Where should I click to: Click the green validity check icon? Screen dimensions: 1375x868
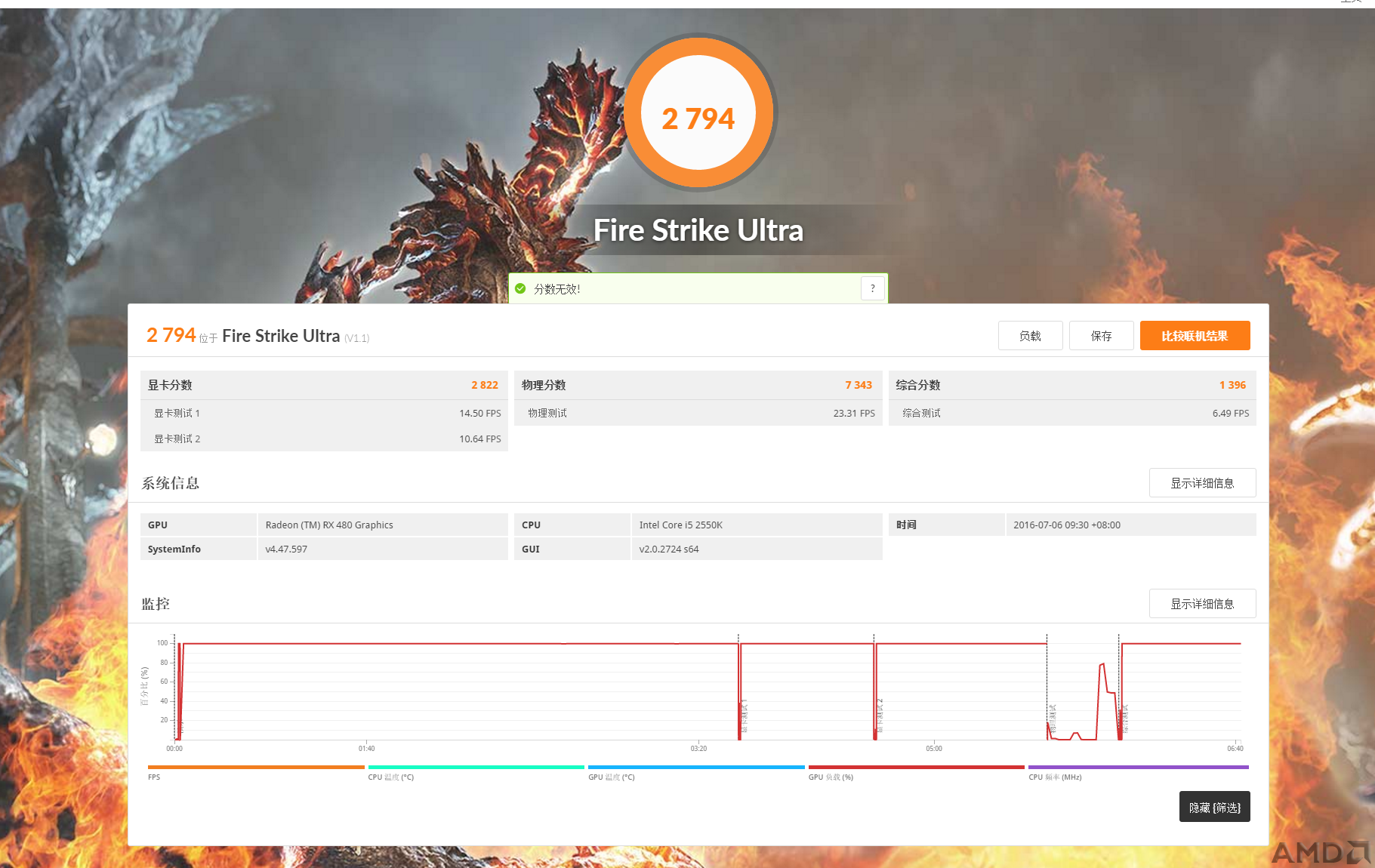tap(520, 288)
